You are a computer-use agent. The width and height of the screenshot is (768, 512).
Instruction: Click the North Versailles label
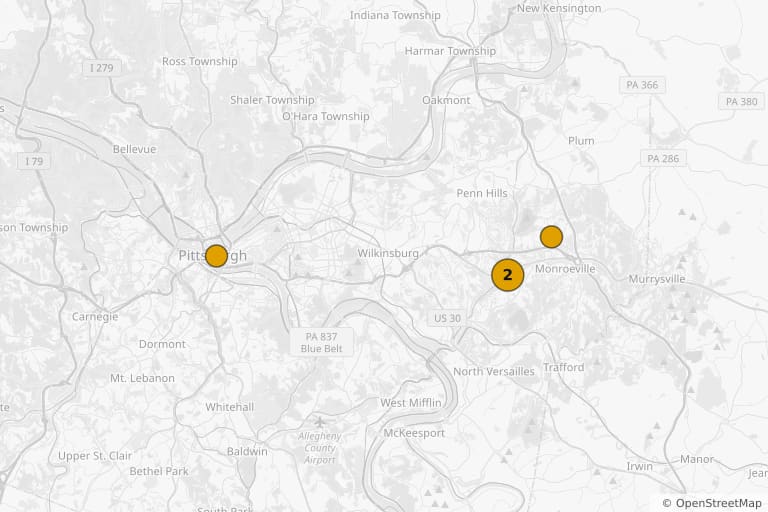click(x=494, y=371)
